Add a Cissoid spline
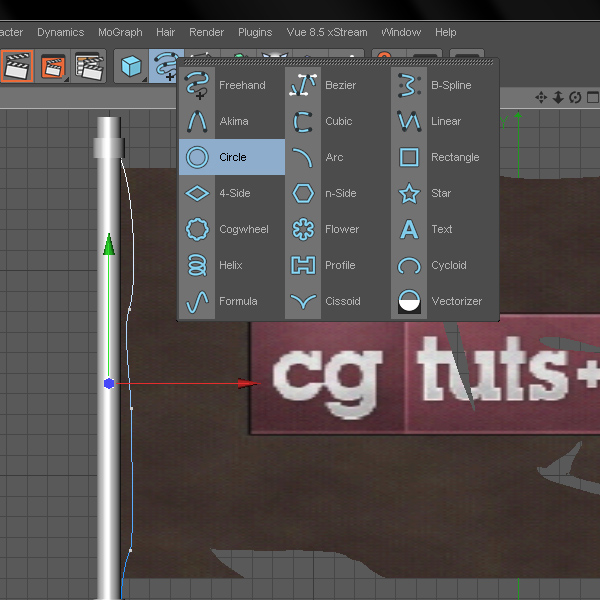The width and height of the screenshot is (600, 600). click(x=338, y=301)
